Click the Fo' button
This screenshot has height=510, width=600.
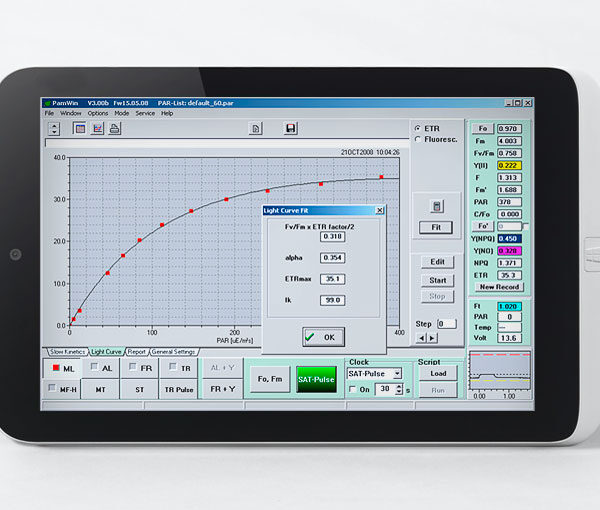tap(483, 226)
